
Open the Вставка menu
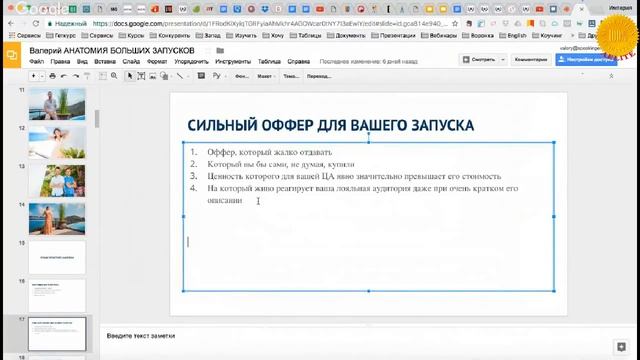click(x=105, y=62)
